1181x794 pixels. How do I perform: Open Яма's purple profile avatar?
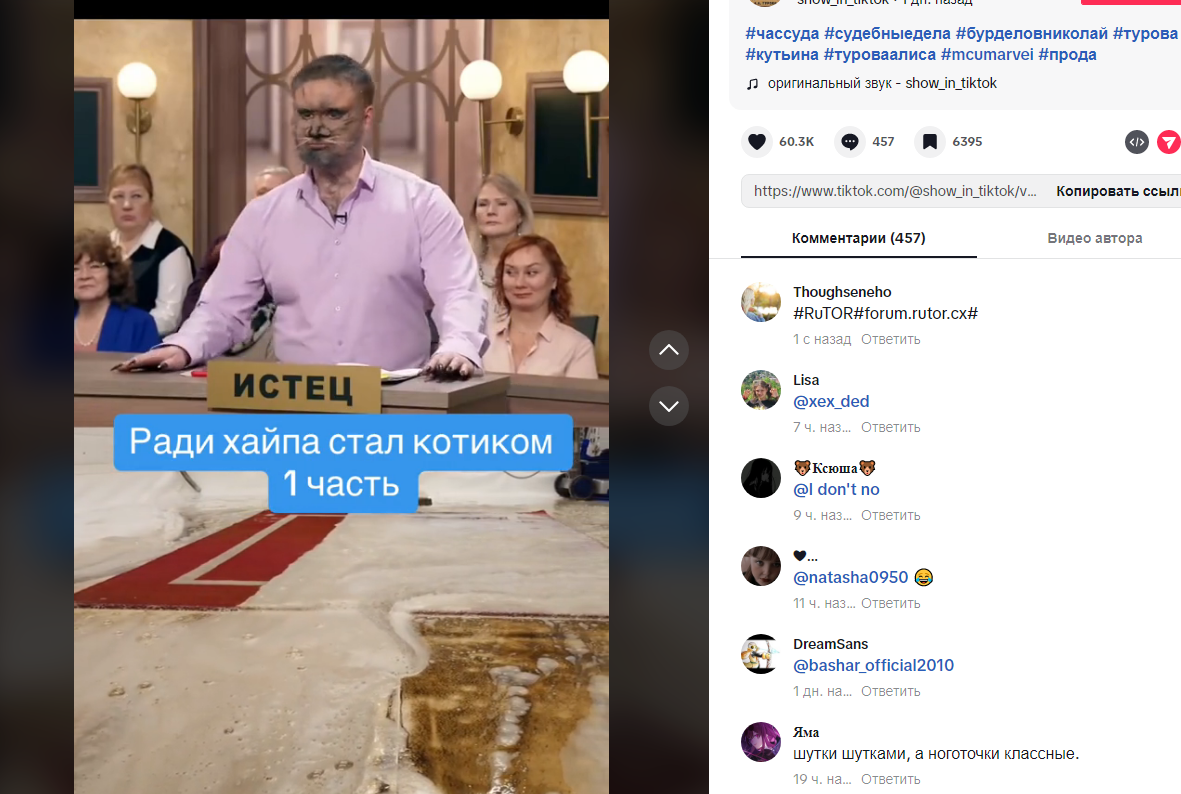(x=761, y=742)
